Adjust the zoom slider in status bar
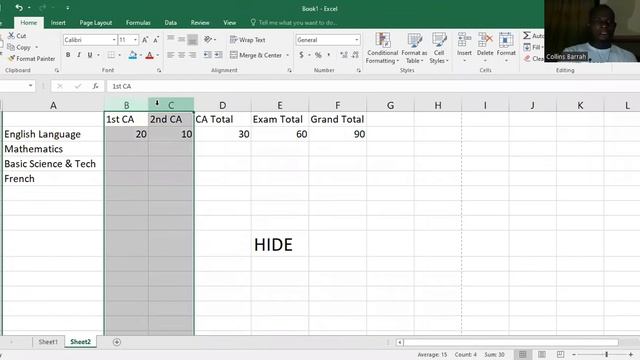 click(607, 354)
